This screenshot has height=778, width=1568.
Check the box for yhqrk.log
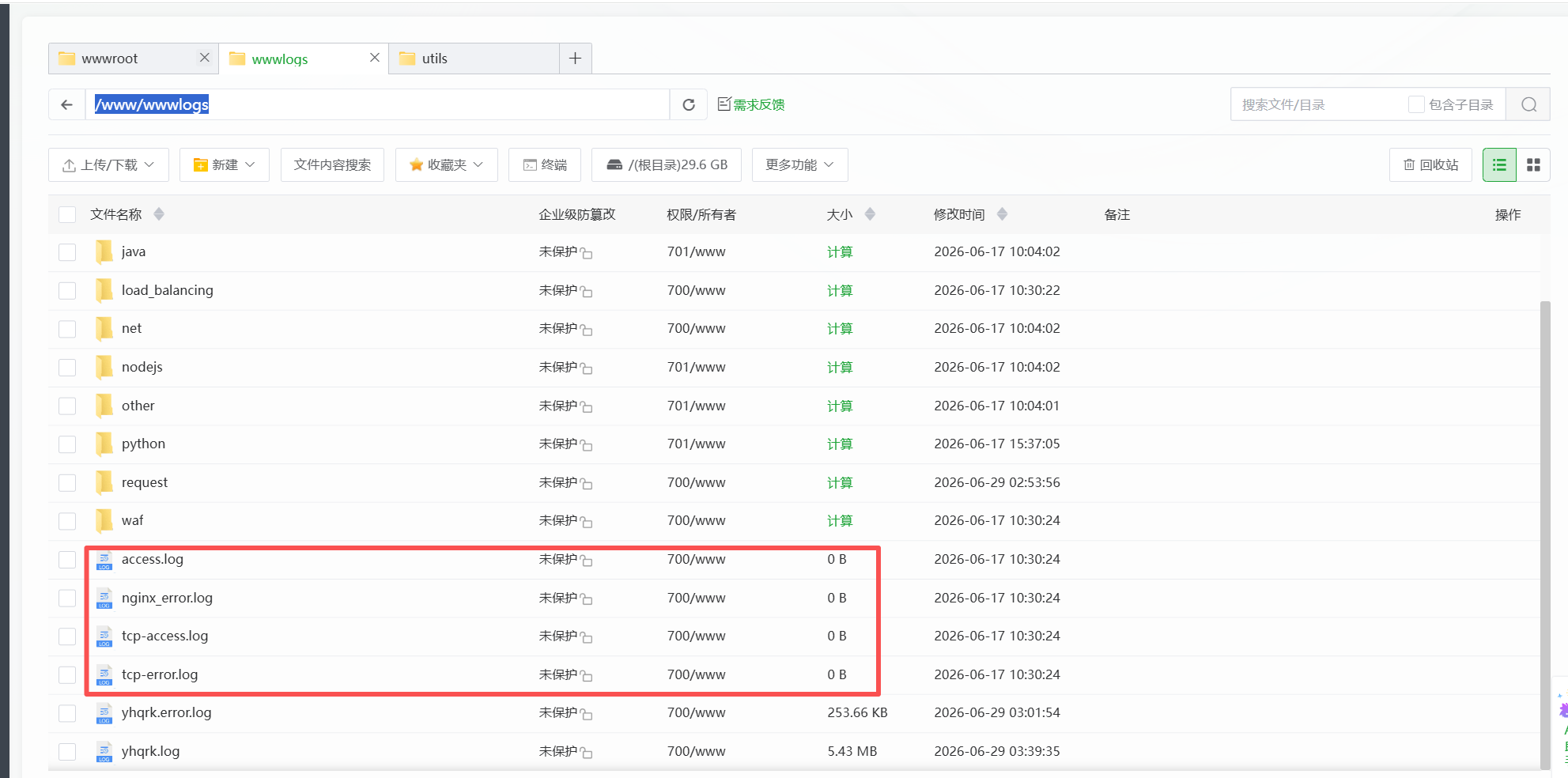pyautogui.click(x=67, y=752)
